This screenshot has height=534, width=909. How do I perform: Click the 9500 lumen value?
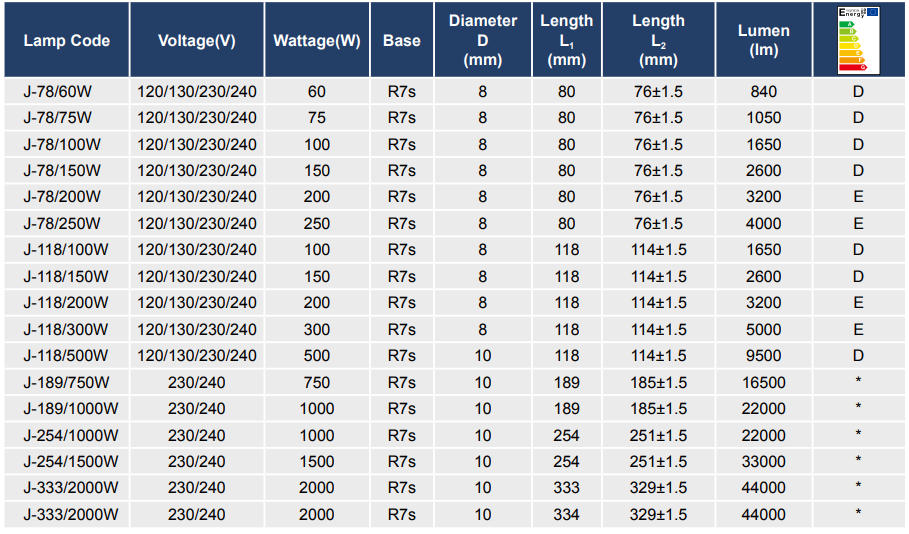(x=763, y=356)
